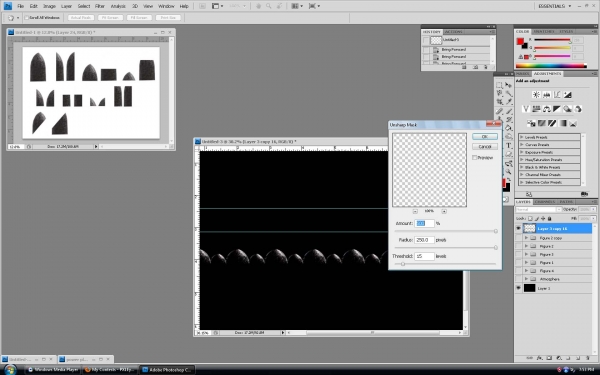This screenshot has width=600, height=375.
Task: Add a Channel Mixer adjustment
Action: coord(578,109)
